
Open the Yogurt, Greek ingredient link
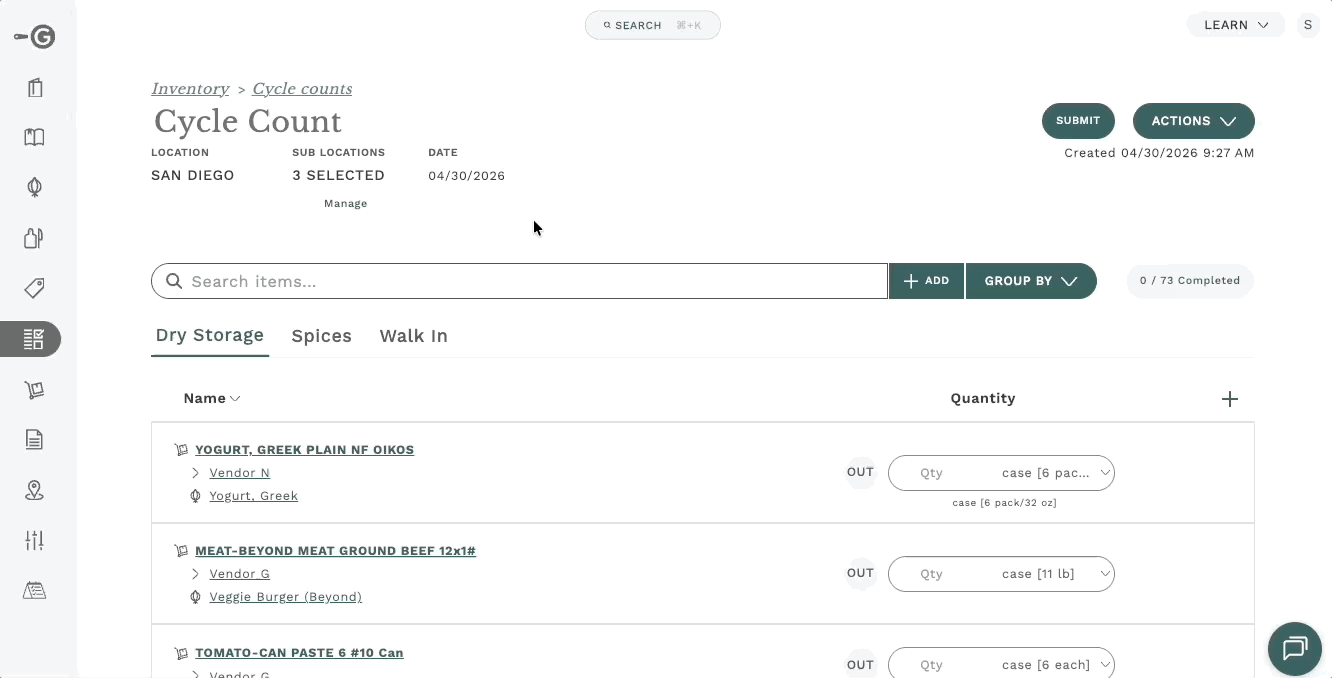[253, 496]
